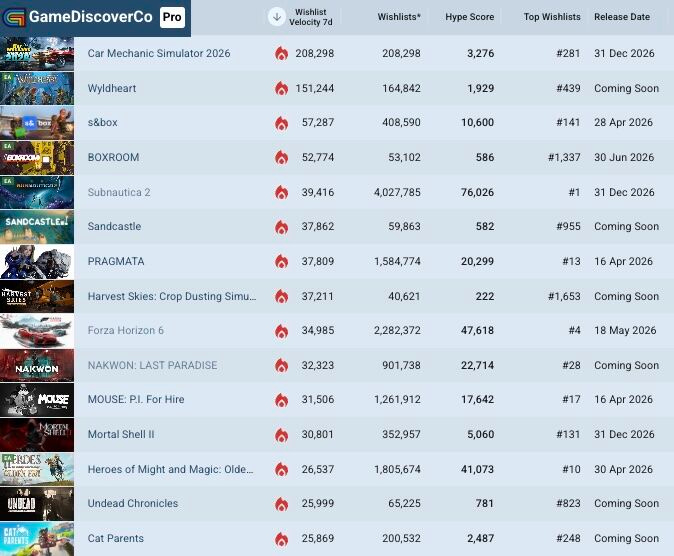Click the BOXROOM thumbnail image
674x556 pixels.
click(37, 158)
